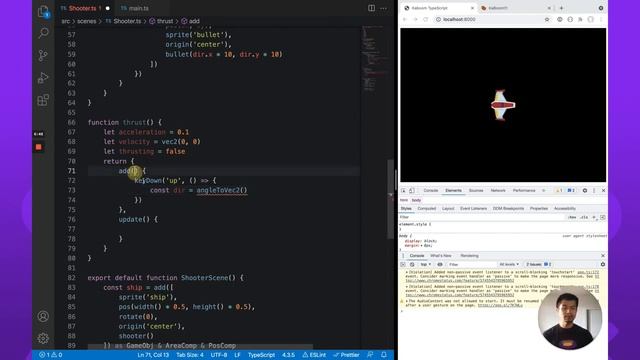This screenshot has height=360, width=640.
Task: Go back in the Chrome browser
Action: (405, 19)
